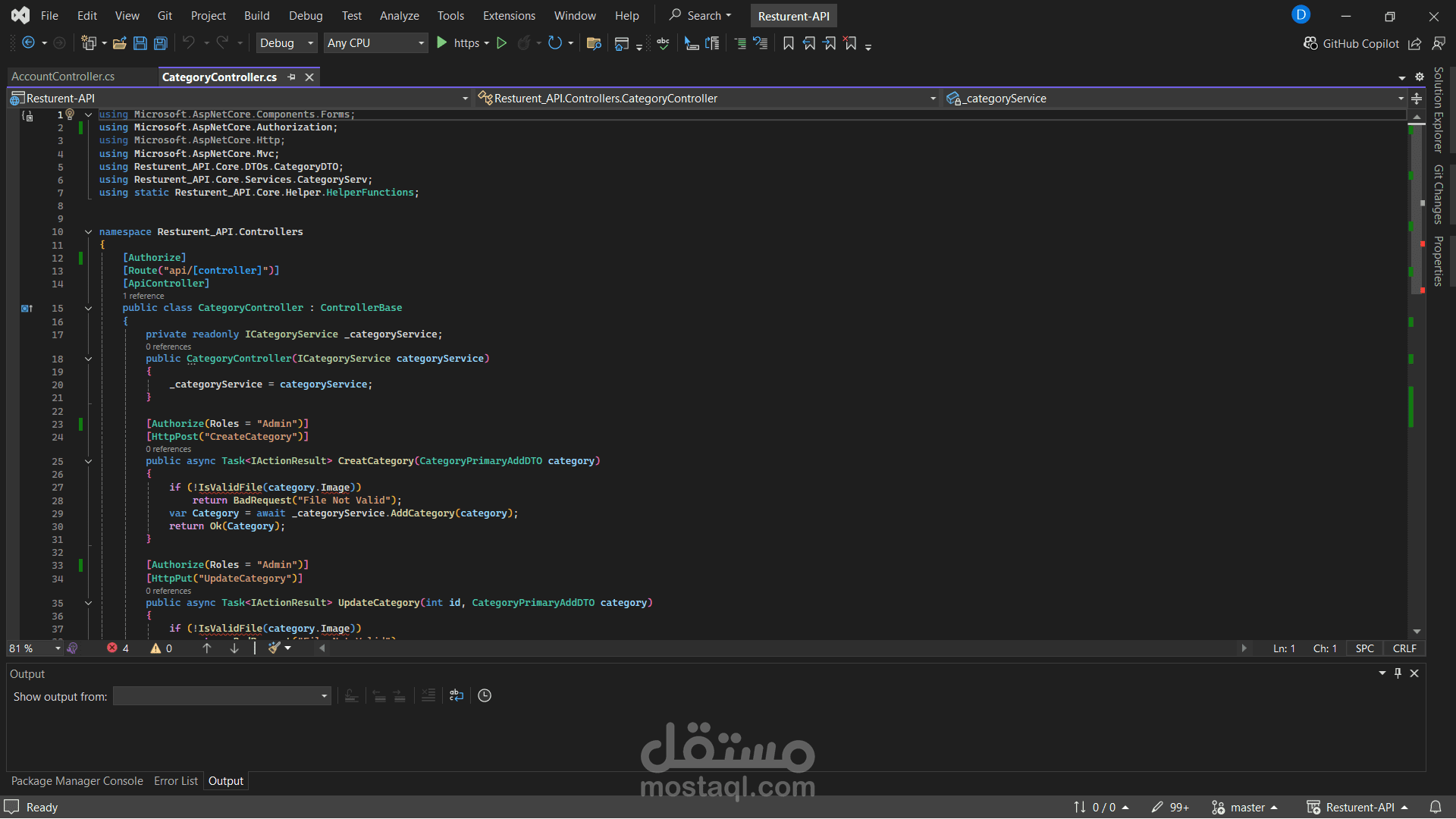1456x819 pixels.
Task: Toggle auto-hide pin of Output panel
Action: pyautogui.click(x=1398, y=673)
